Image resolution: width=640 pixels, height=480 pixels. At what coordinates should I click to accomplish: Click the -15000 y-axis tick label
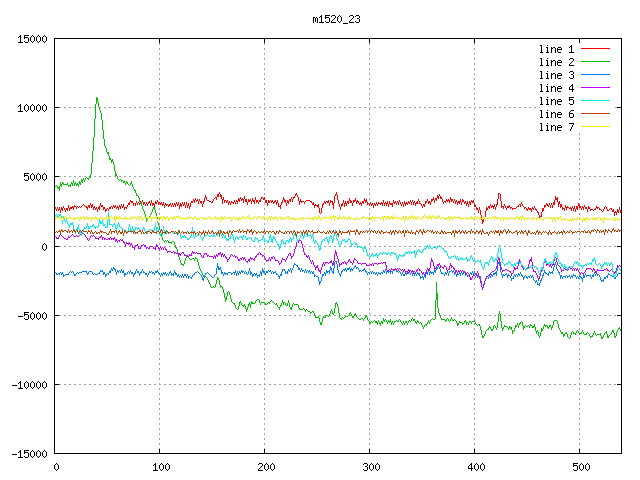pyautogui.click(x=28, y=453)
